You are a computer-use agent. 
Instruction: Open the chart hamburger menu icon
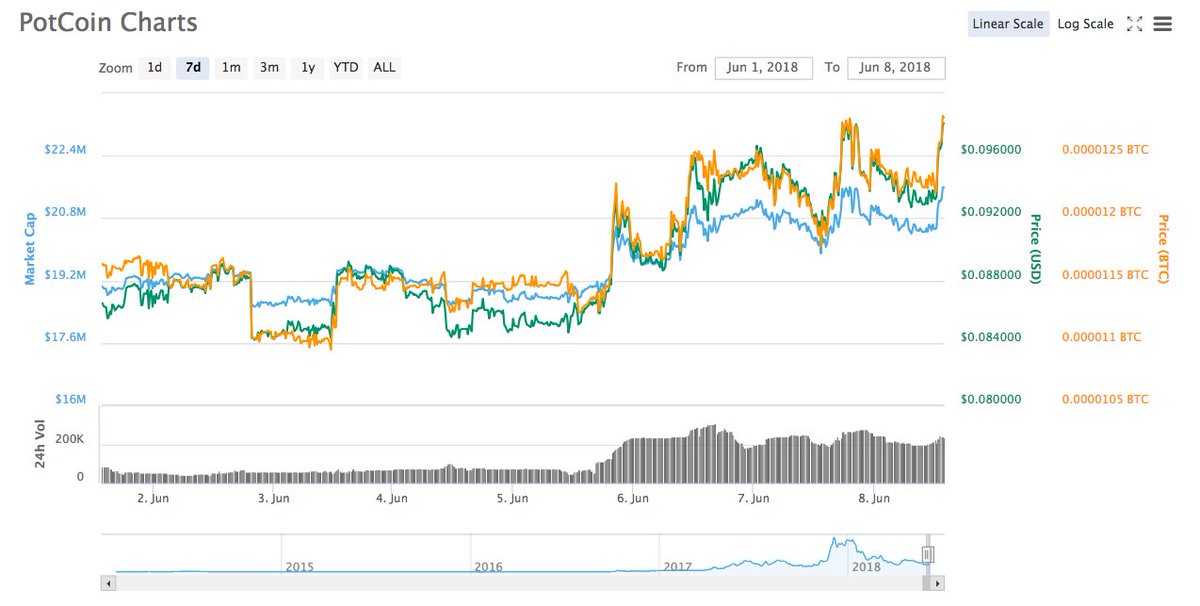pyautogui.click(x=1162, y=24)
